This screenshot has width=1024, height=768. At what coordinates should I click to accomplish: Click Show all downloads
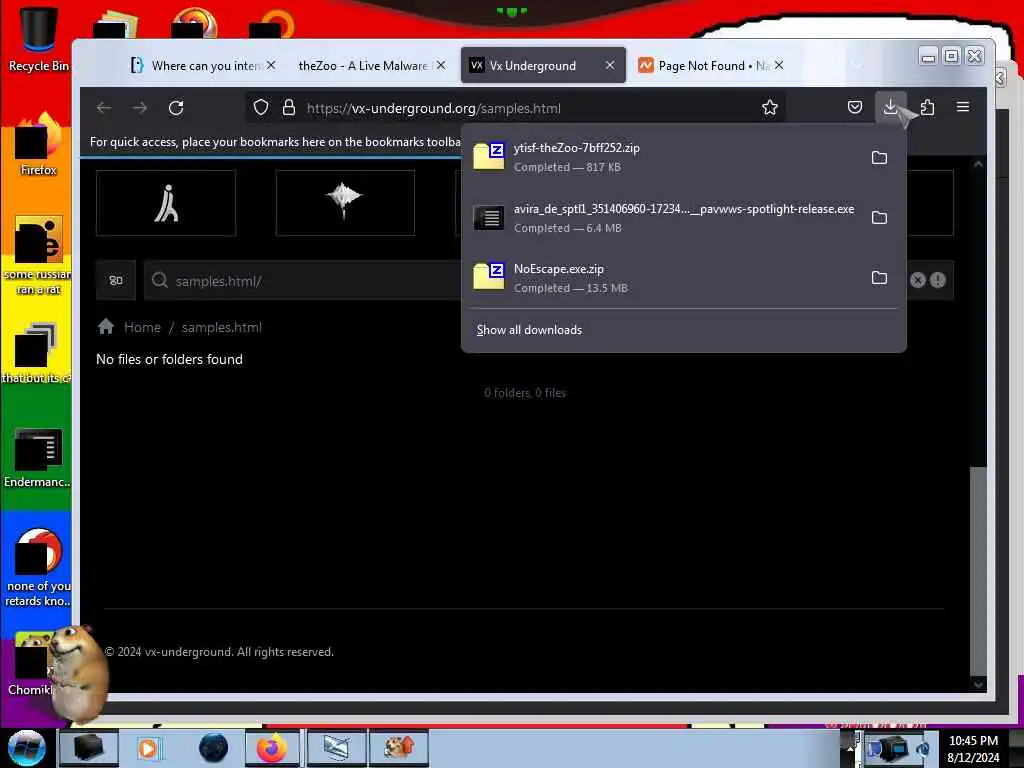(x=529, y=330)
